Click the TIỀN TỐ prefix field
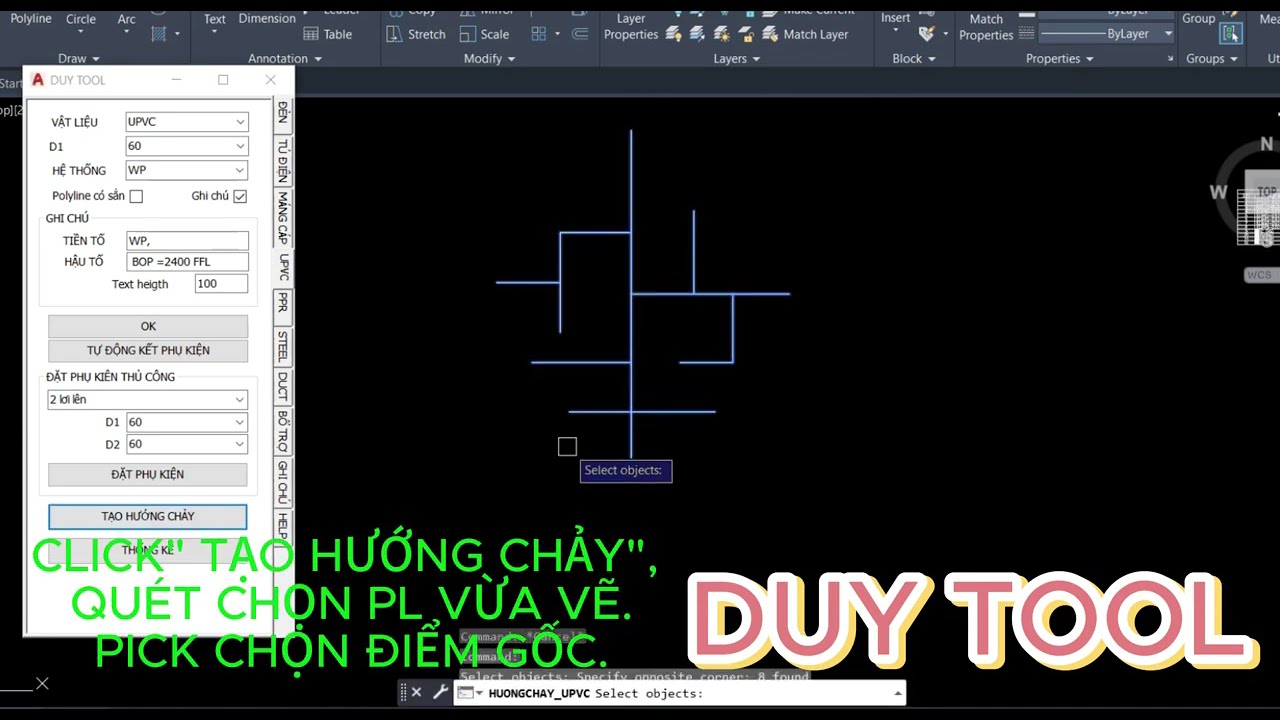Screen dimensions: 1280x720 (x=187, y=241)
